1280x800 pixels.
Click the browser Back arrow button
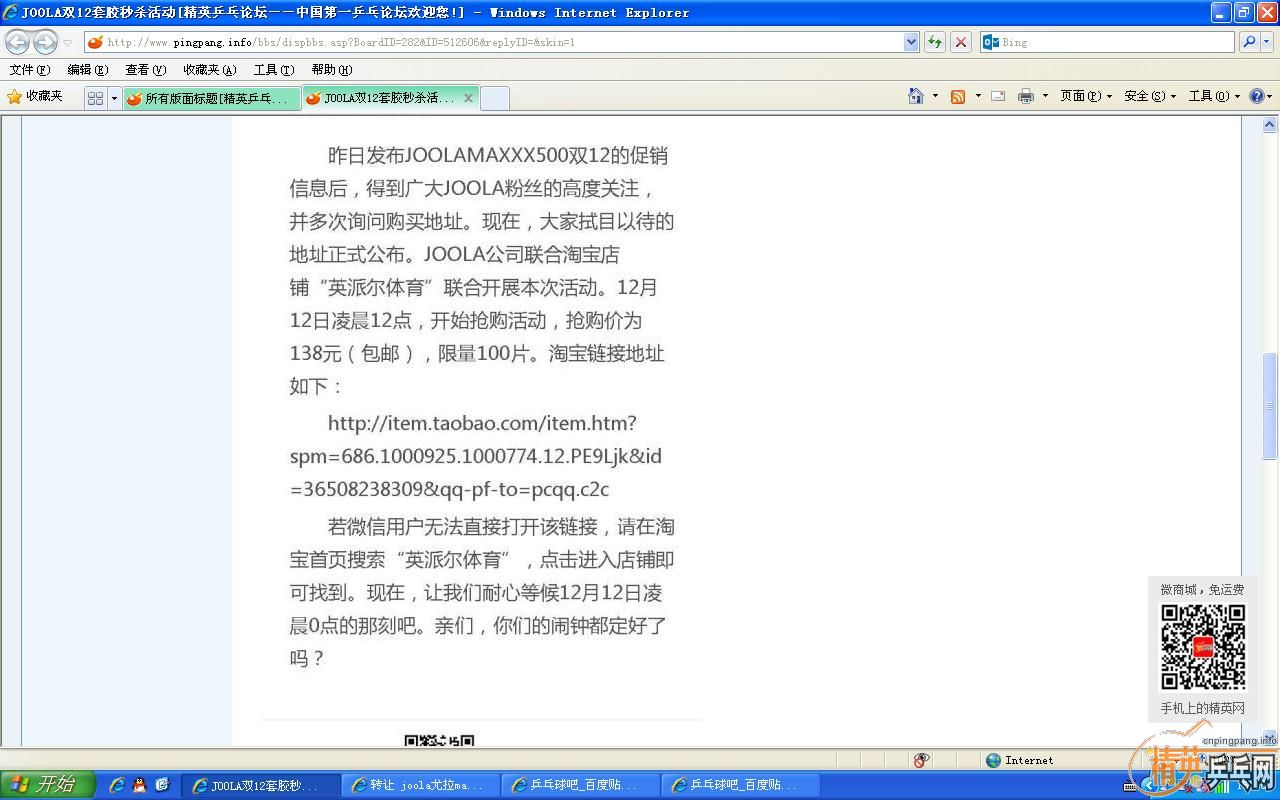click(x=17, y=42)
